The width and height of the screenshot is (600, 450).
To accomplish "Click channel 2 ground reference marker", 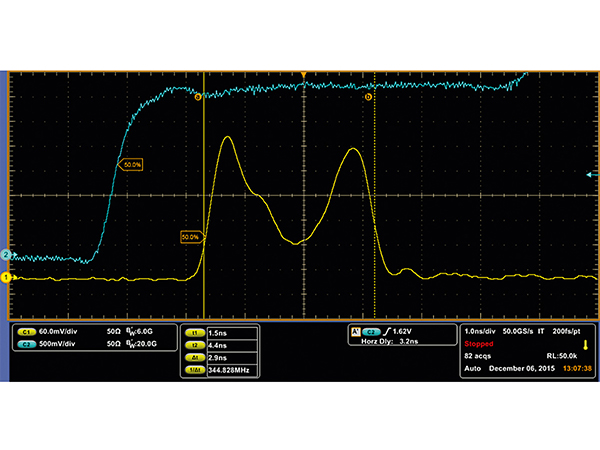I will (x=5, y=256).
